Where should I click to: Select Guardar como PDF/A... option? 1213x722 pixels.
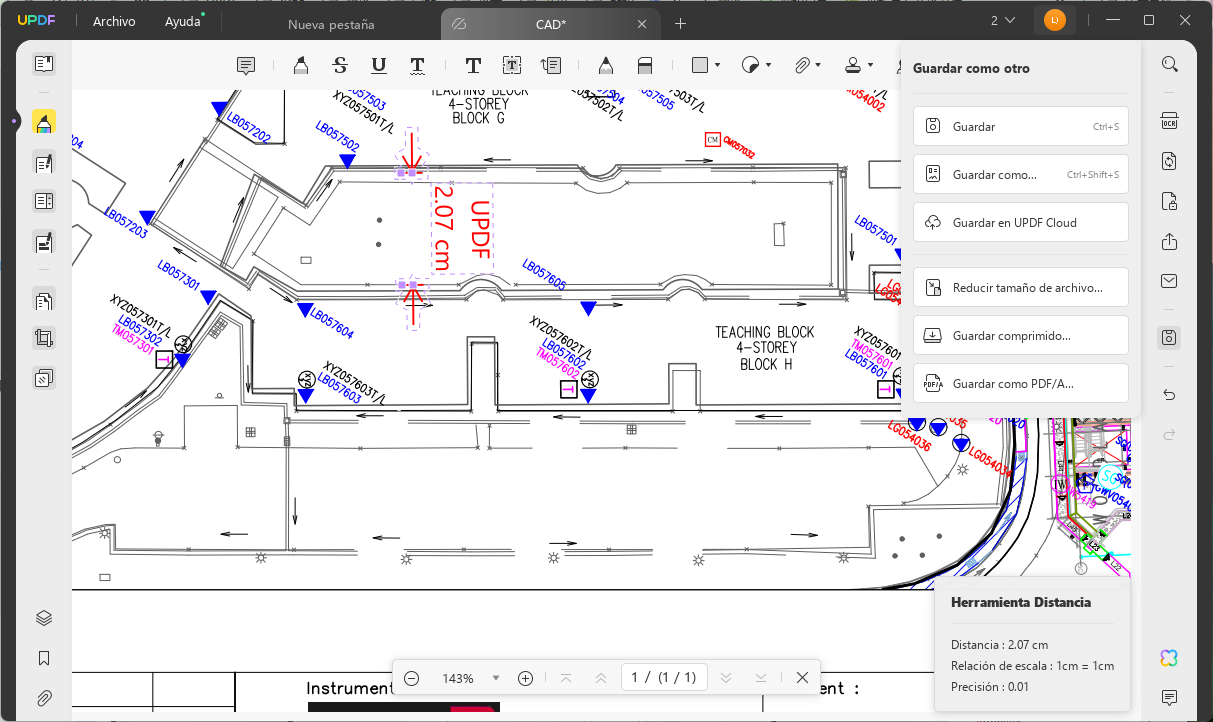pos(1021,384)
